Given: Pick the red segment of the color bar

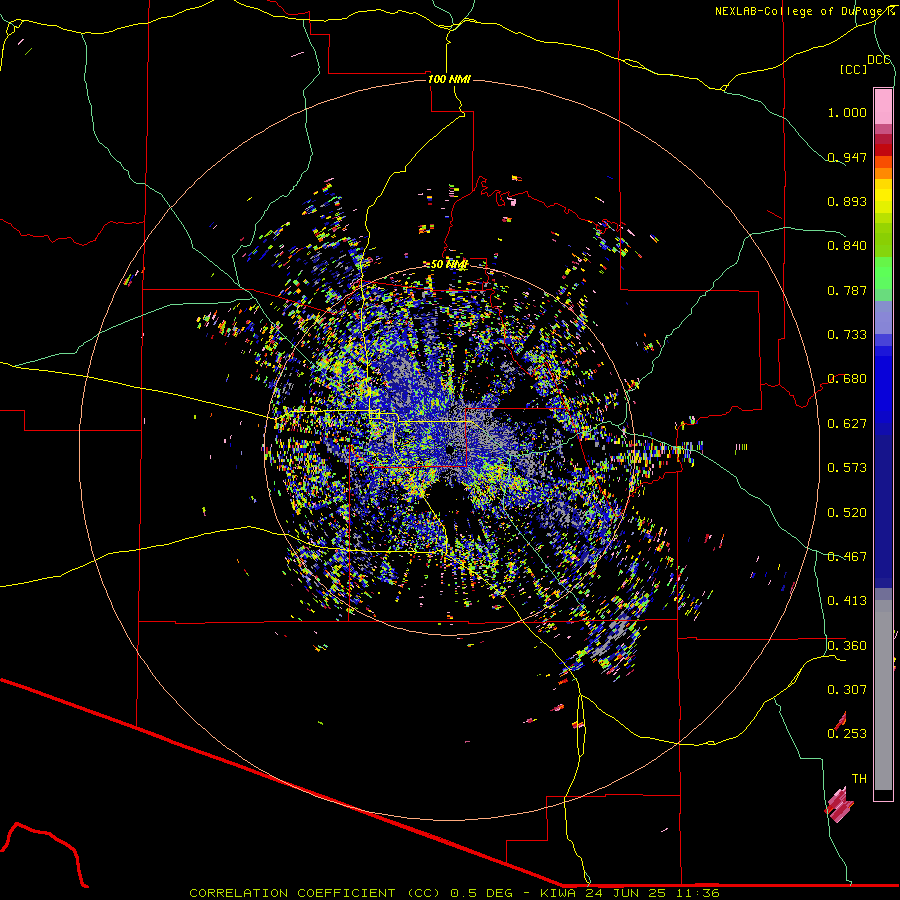Looking at the screenshot, I should point(883,149).
